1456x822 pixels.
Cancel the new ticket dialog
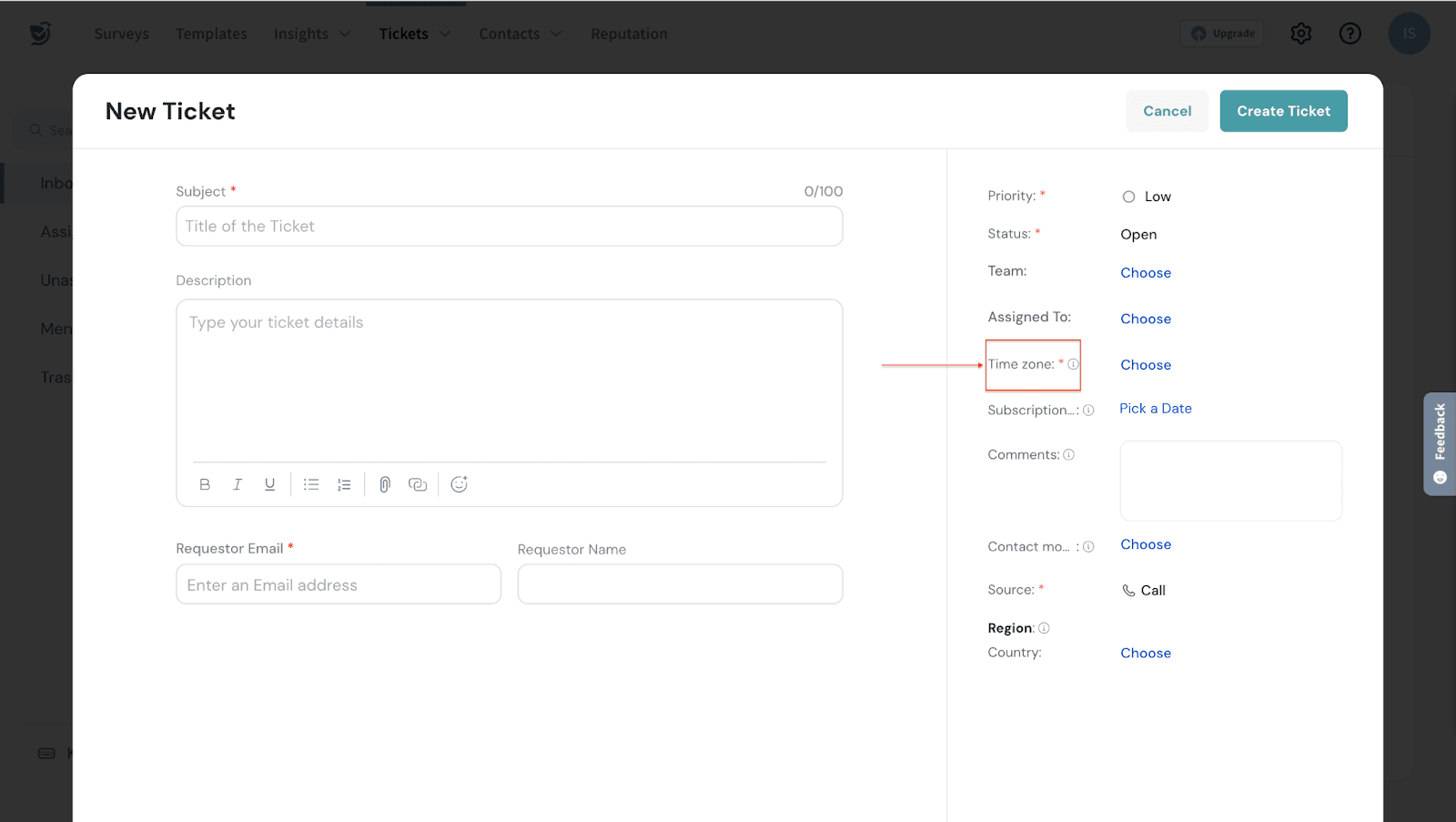click(x=1167, y=111)
